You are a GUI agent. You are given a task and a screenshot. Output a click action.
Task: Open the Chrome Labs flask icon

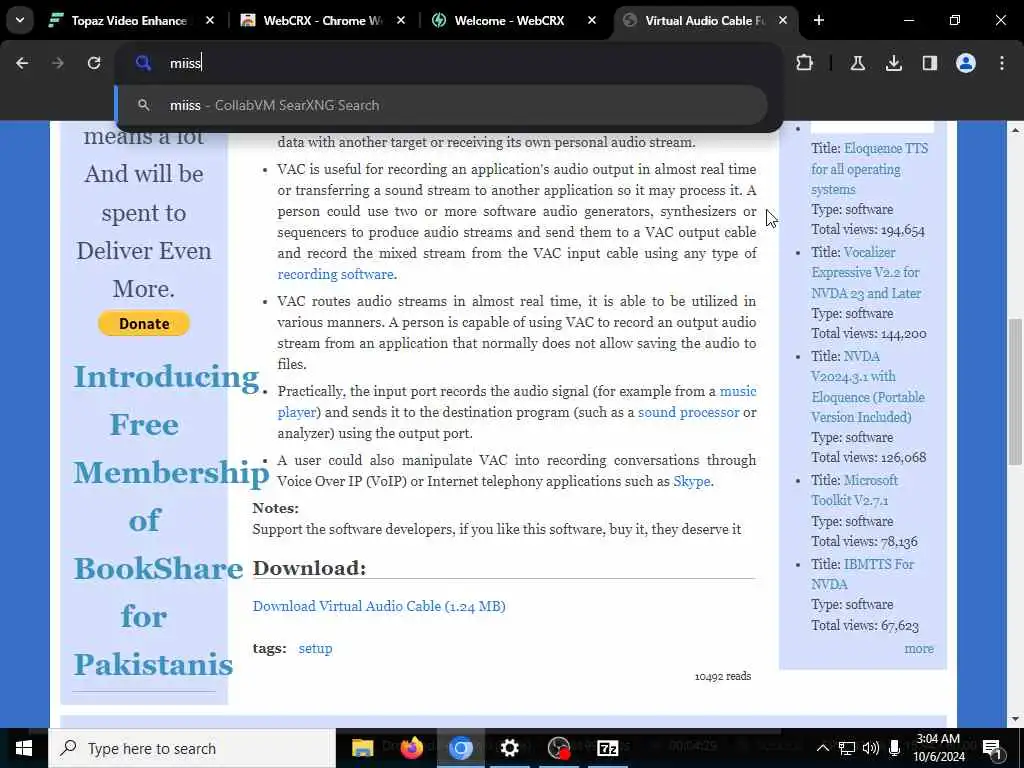(x=857, y=63)
